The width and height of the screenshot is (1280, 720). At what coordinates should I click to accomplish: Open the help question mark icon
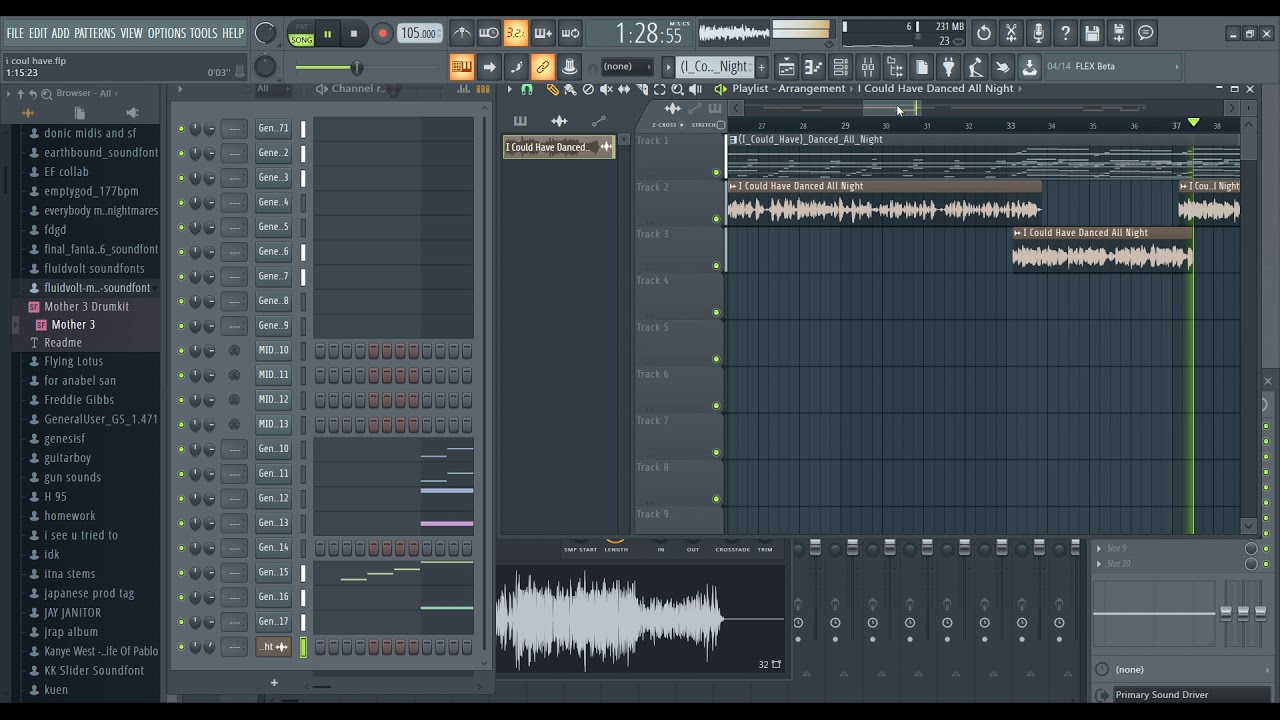coord(1065,33)
